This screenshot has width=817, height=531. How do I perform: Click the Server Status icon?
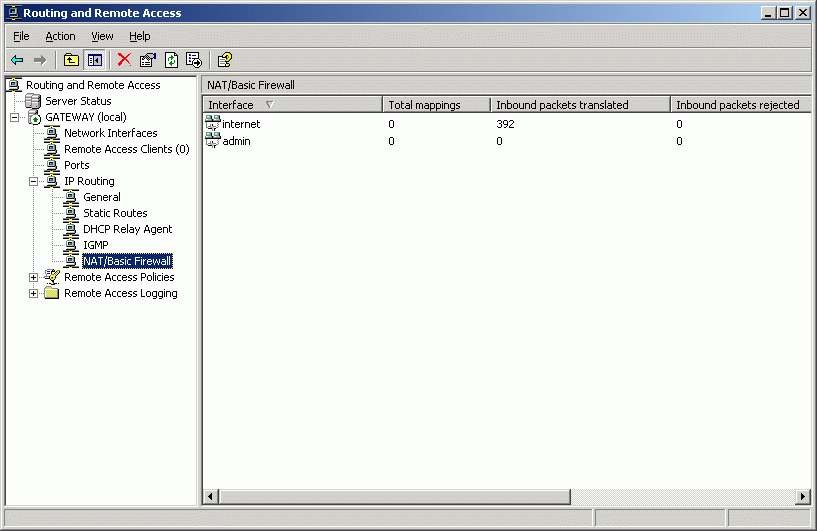tap(33, 101)
